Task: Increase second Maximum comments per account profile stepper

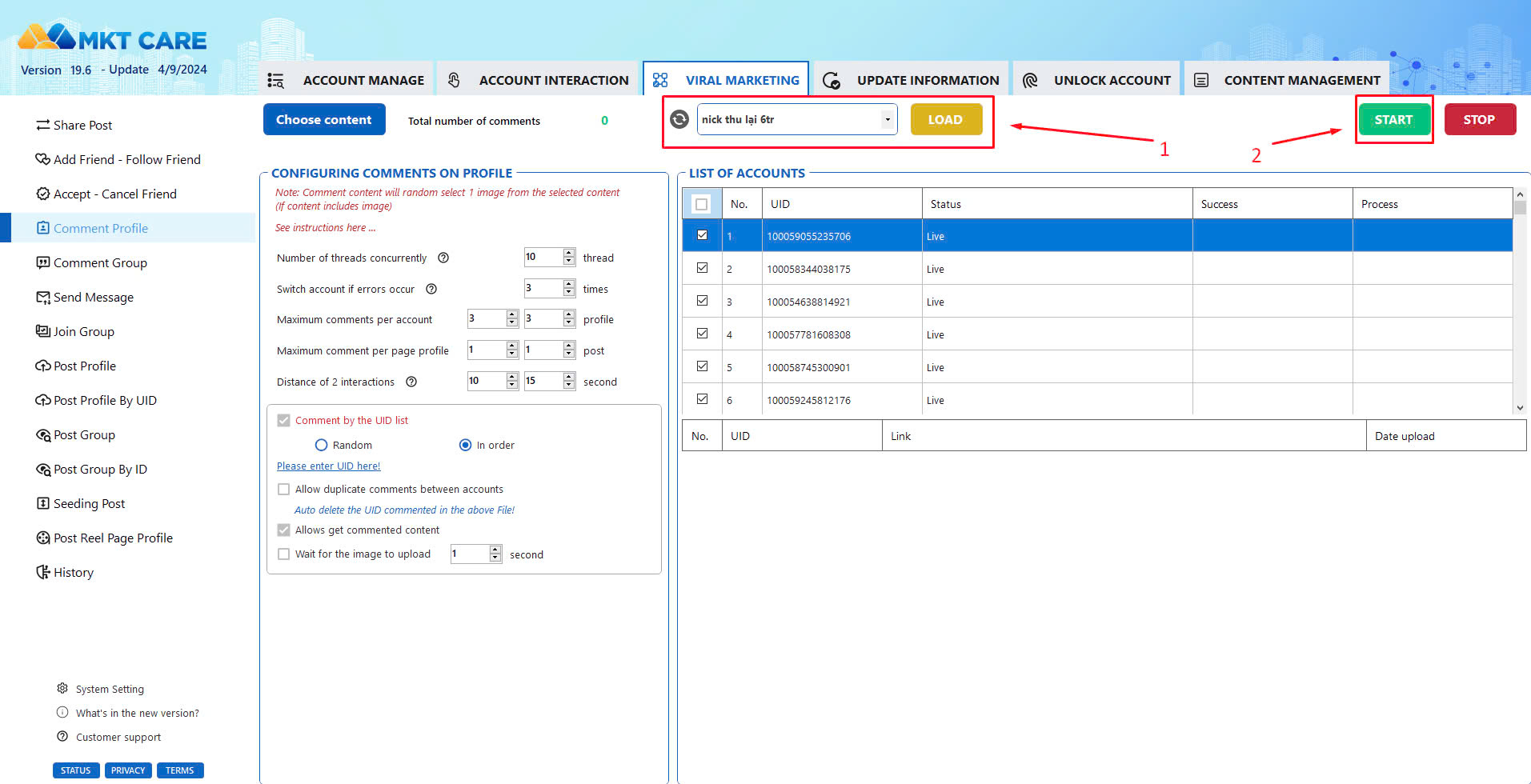Action: tap(569, 314)
